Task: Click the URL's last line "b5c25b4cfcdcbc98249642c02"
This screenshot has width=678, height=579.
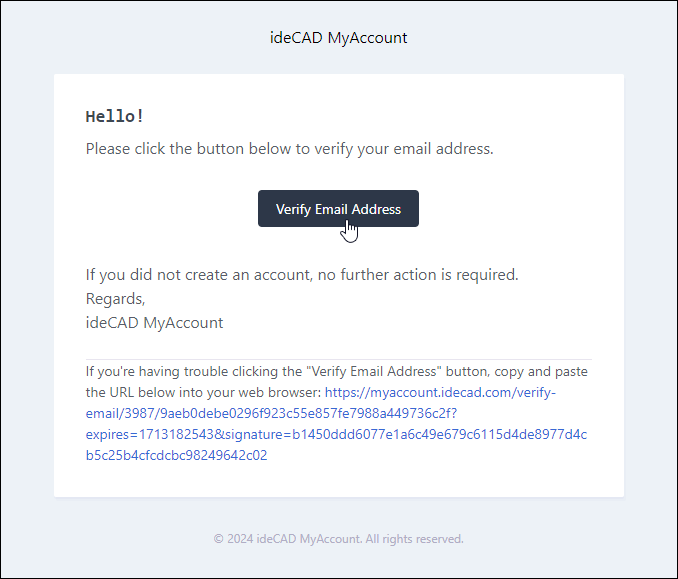Action: (x=176, y=456)
